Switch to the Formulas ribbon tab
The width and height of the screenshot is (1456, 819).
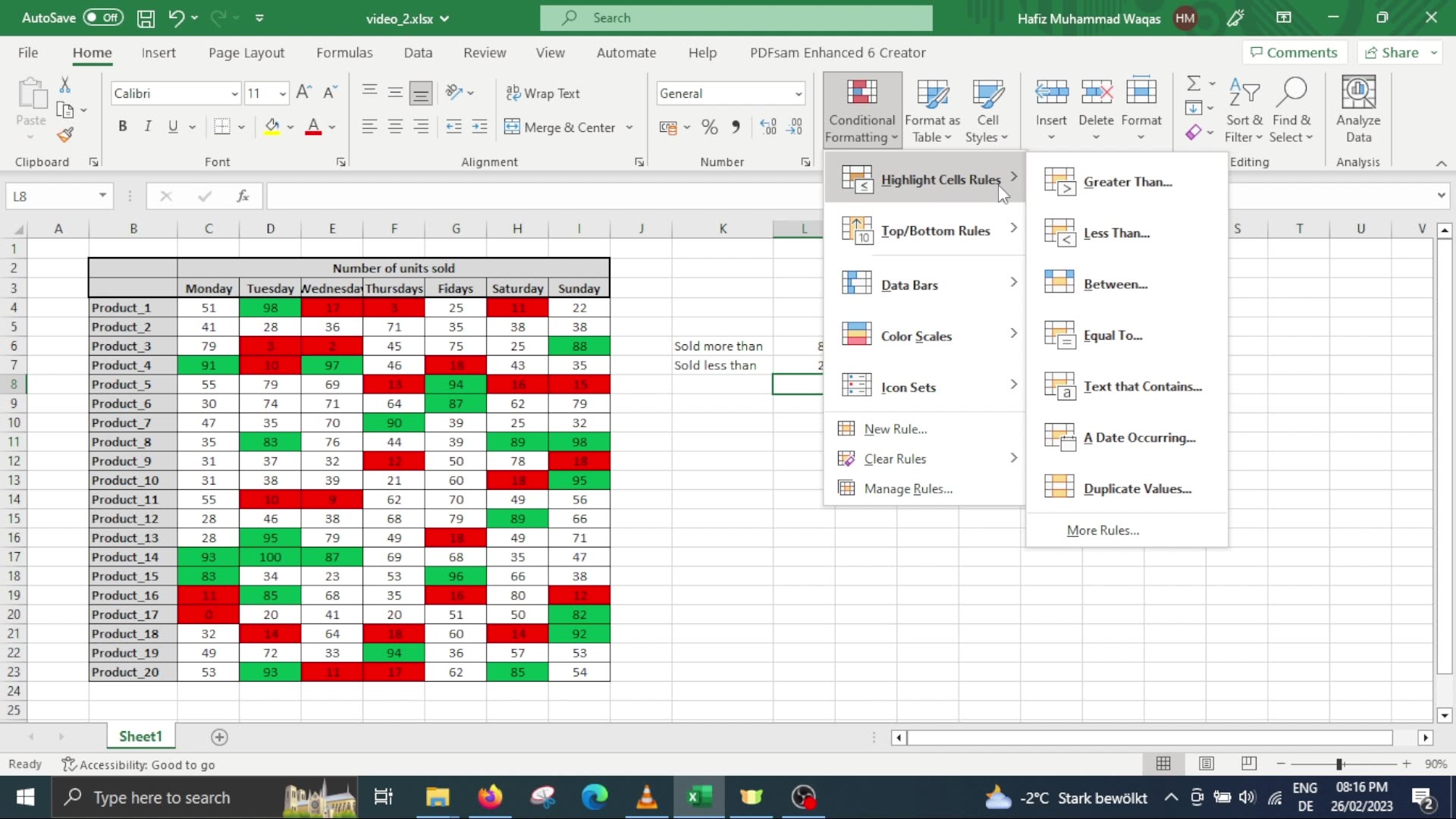pos(345,52)
